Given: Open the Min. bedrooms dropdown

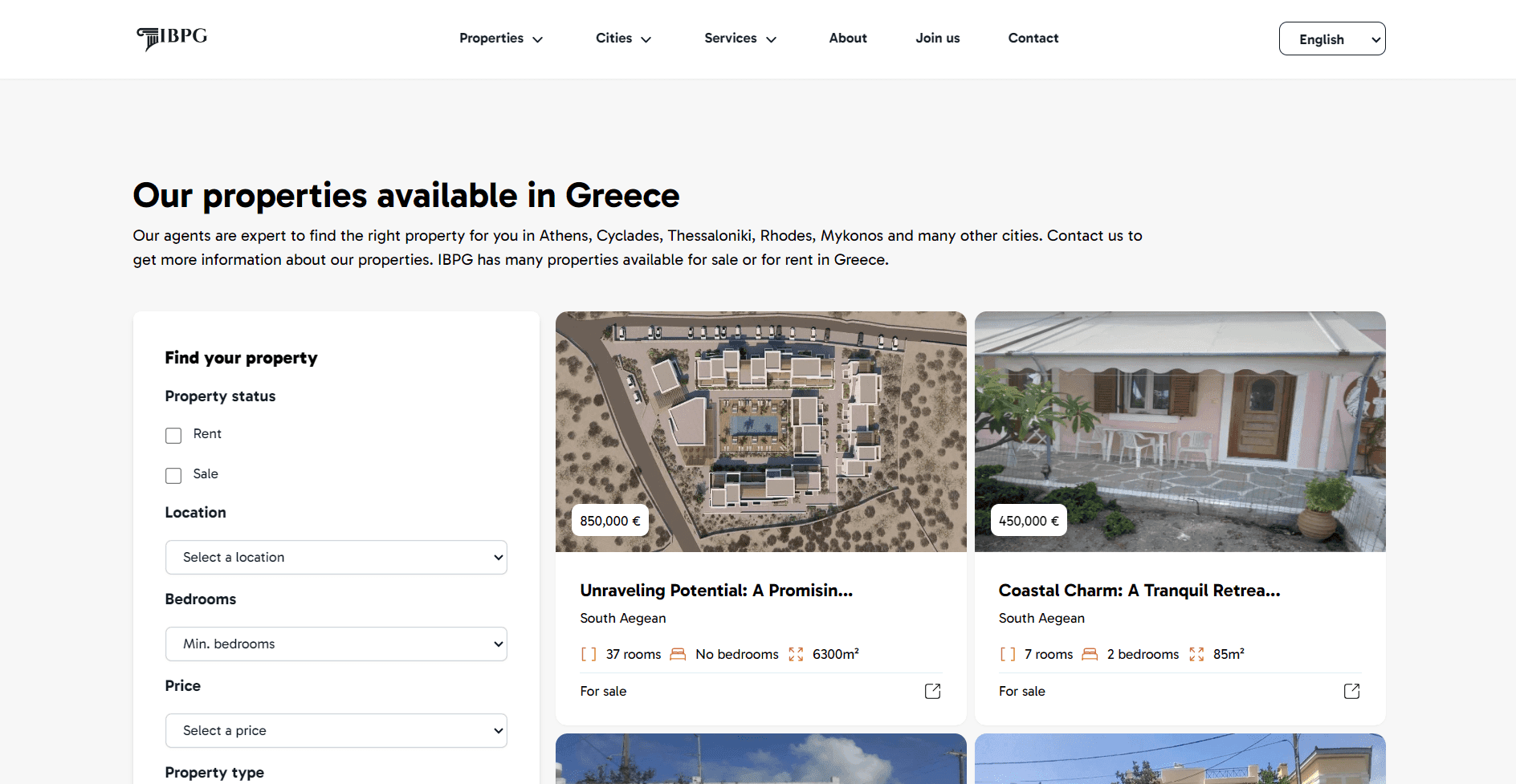Looking at the screenshot, I should [336, 644].
